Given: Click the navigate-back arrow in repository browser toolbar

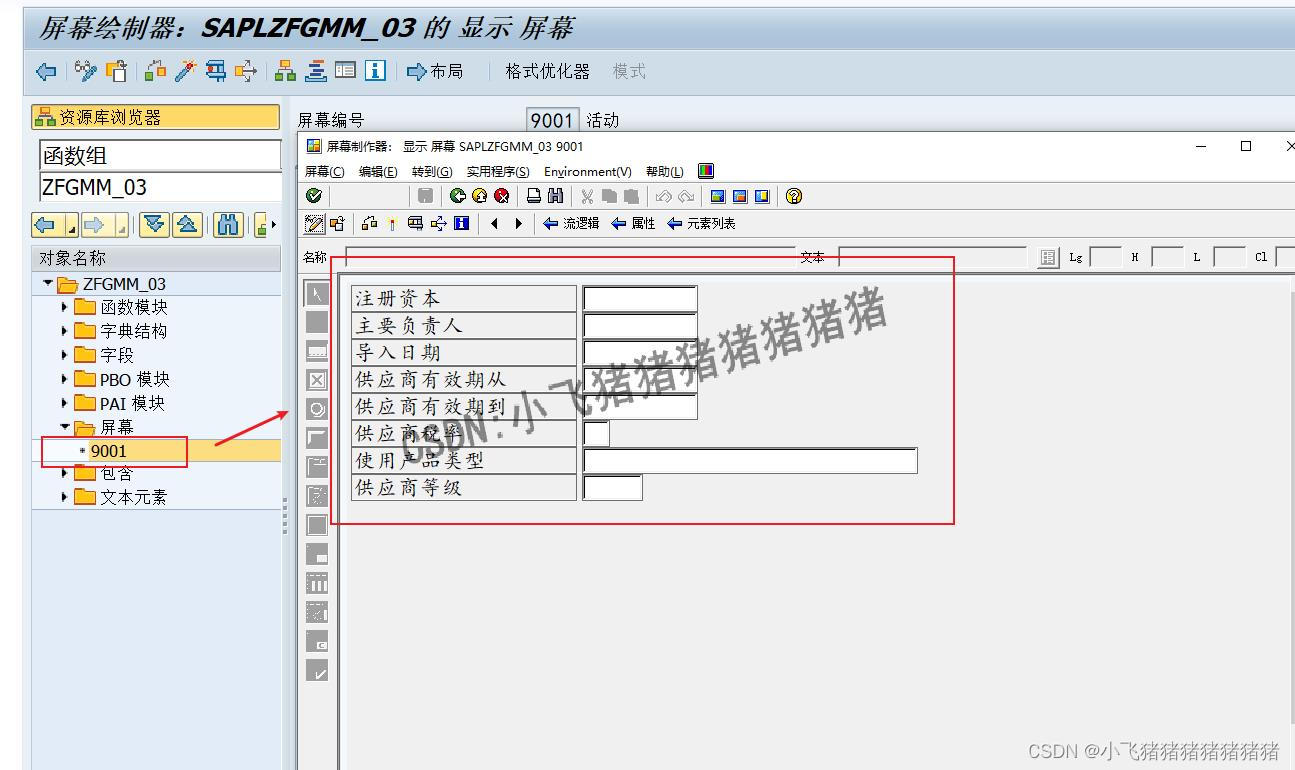Looking at the screenshot, I should click(46, 225).
